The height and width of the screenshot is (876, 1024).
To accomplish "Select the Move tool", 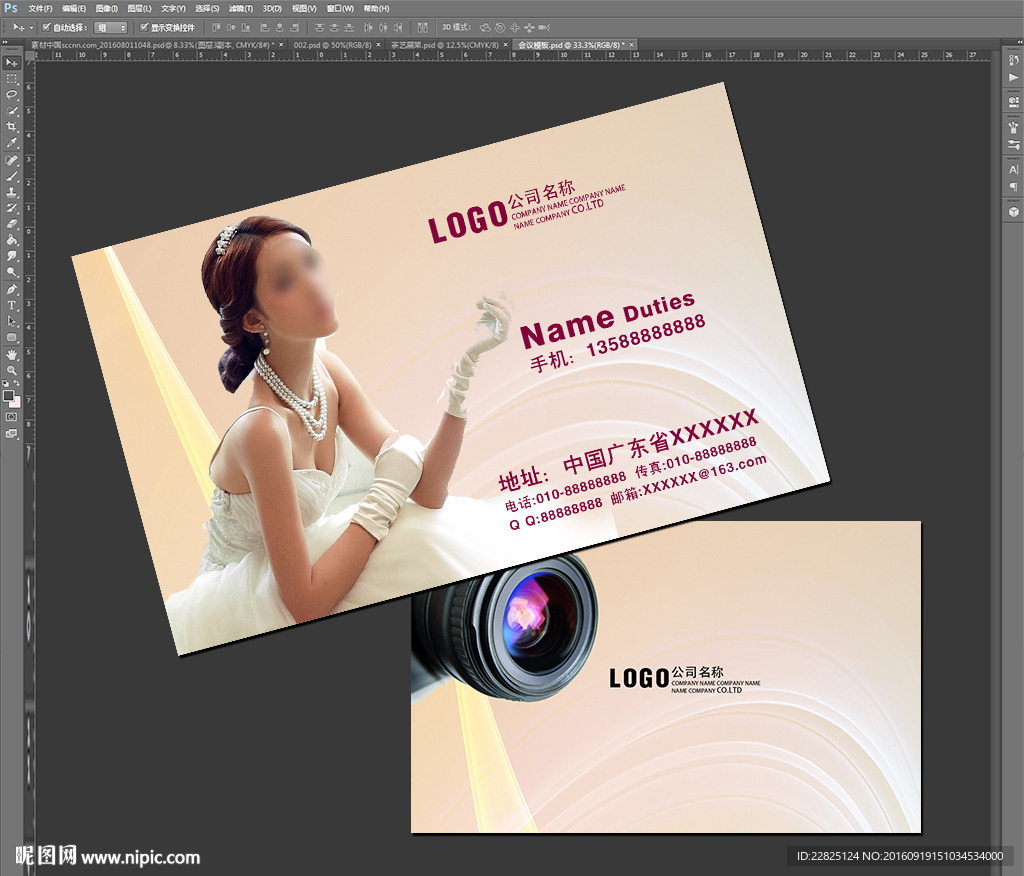I will (x=12, y=63).
